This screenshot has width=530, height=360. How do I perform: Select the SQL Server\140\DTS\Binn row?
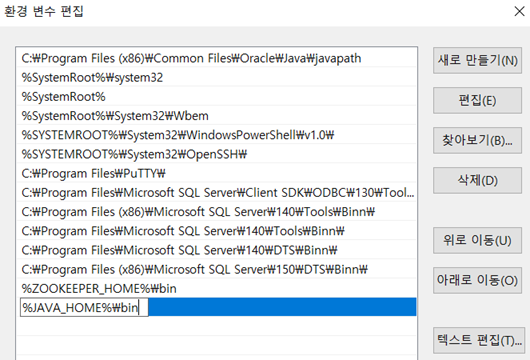(216, 250)
